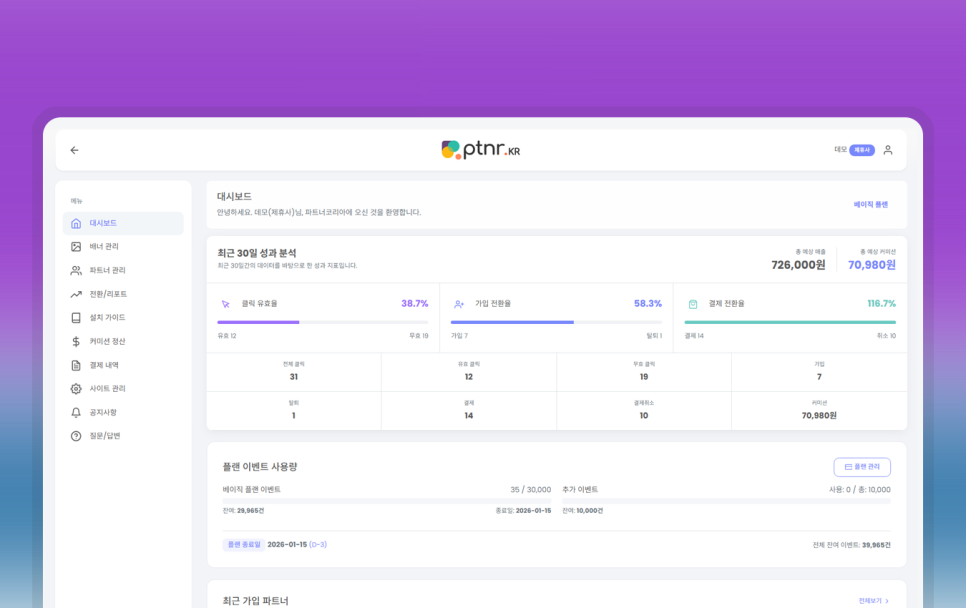Screen dimensions: 966x608
Task: Click the 탈퇴 1 stat cell
Action: point(294,410)
